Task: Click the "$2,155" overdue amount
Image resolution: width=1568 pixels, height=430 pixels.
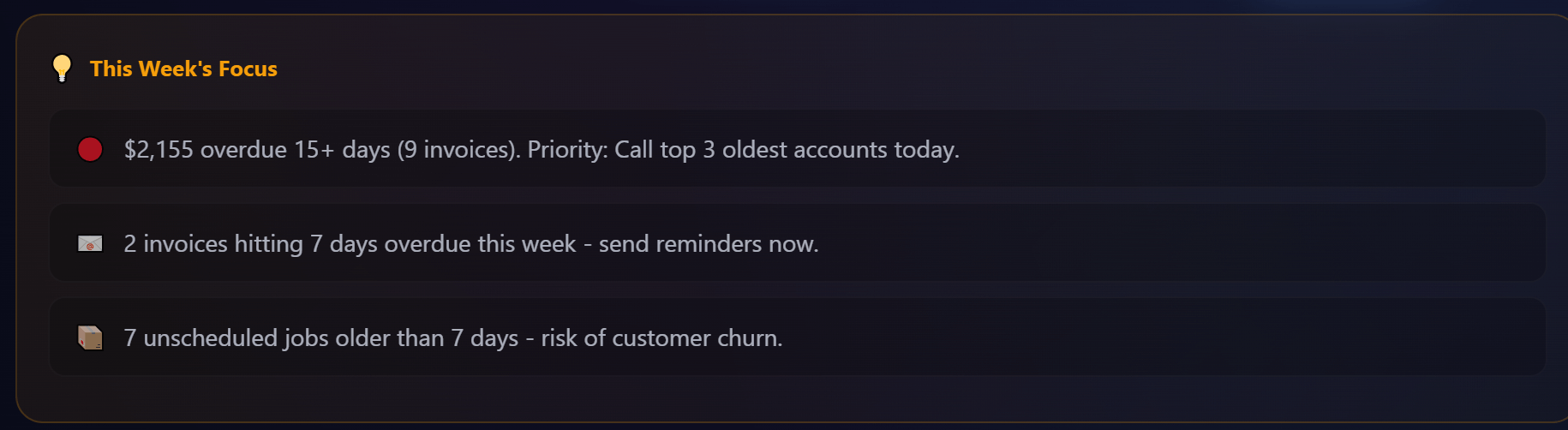Action: tap(159, 150)
